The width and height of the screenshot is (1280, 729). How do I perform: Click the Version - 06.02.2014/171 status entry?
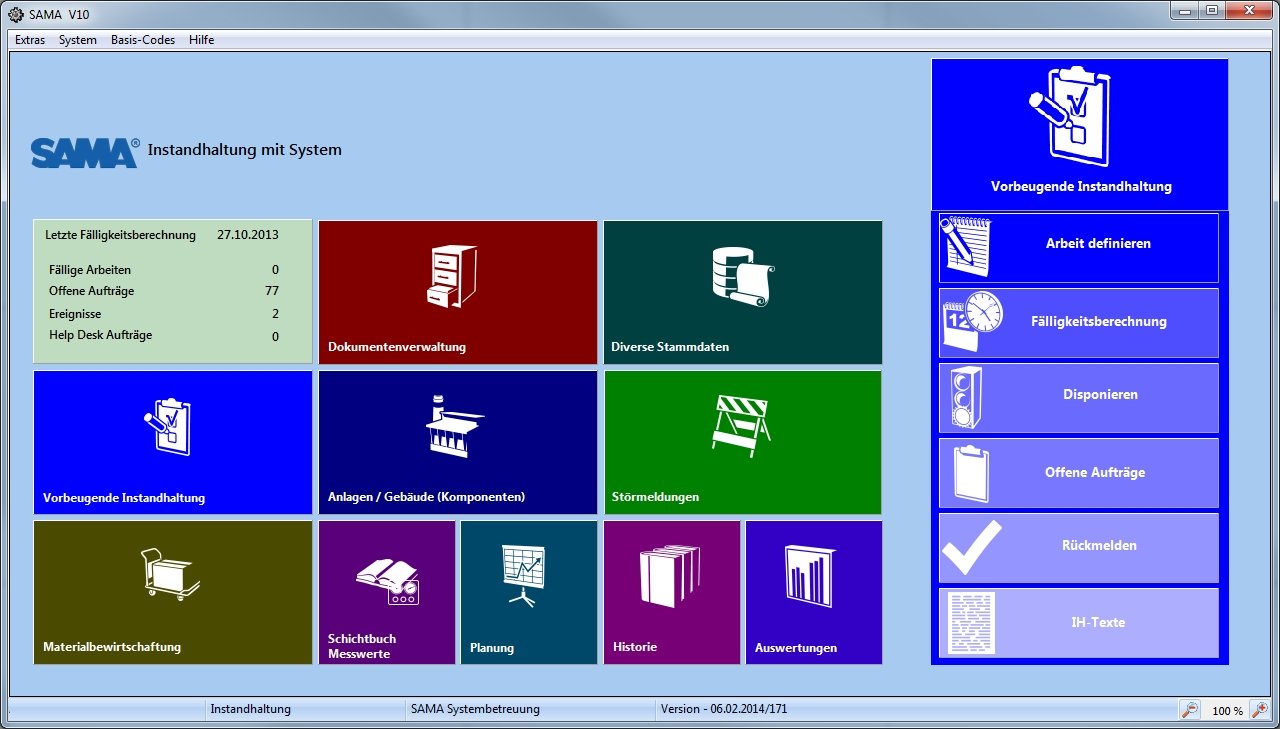(724, 710)
